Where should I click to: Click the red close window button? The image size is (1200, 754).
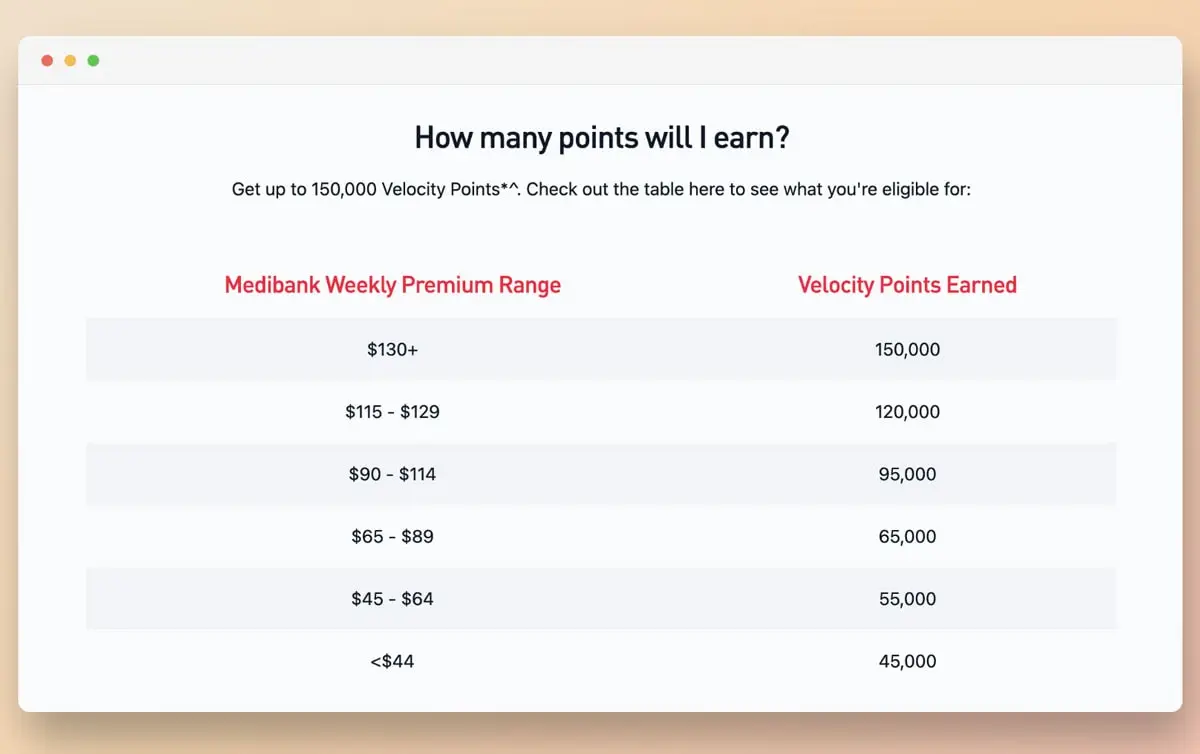47,61
